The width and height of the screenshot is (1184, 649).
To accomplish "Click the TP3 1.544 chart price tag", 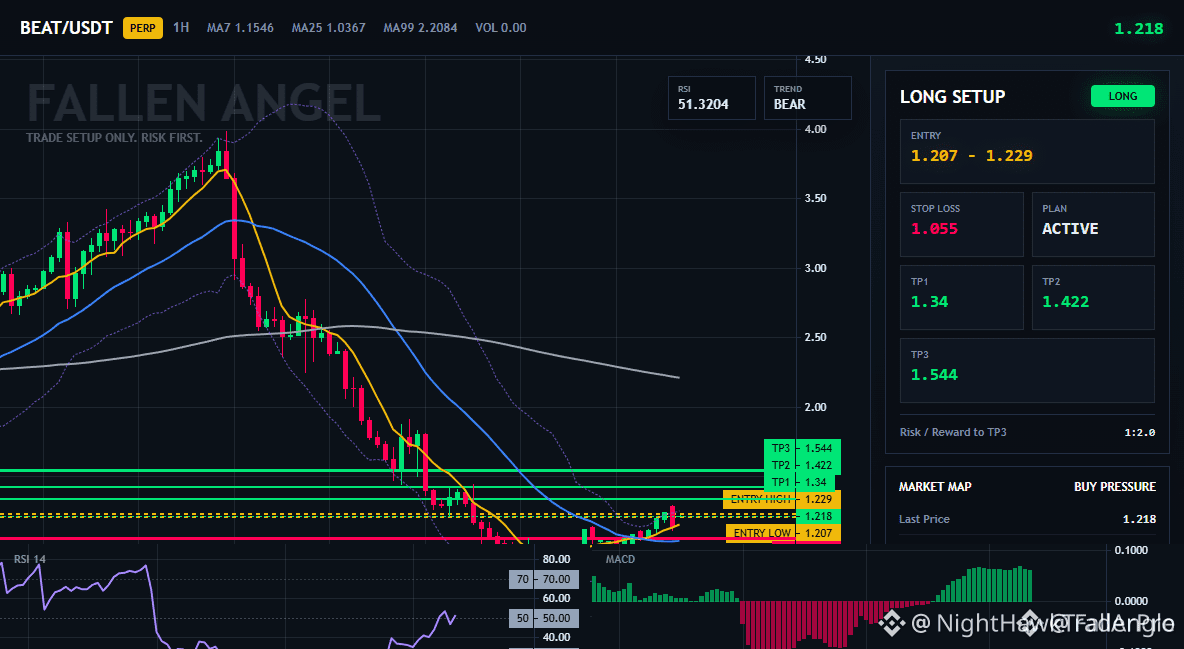I will (x=802, y=448).
